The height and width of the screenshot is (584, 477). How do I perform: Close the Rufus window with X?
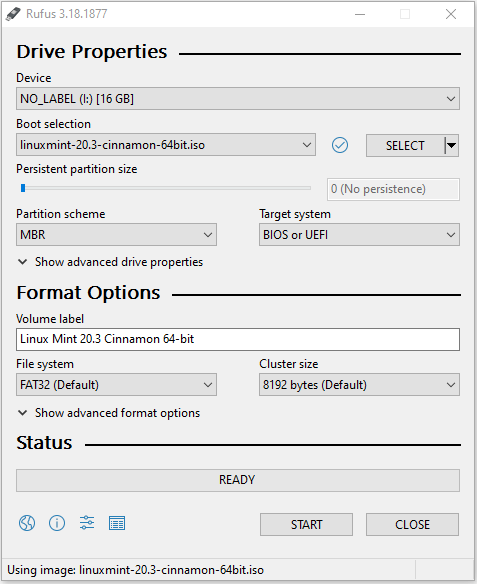click(x=451, y=14)
